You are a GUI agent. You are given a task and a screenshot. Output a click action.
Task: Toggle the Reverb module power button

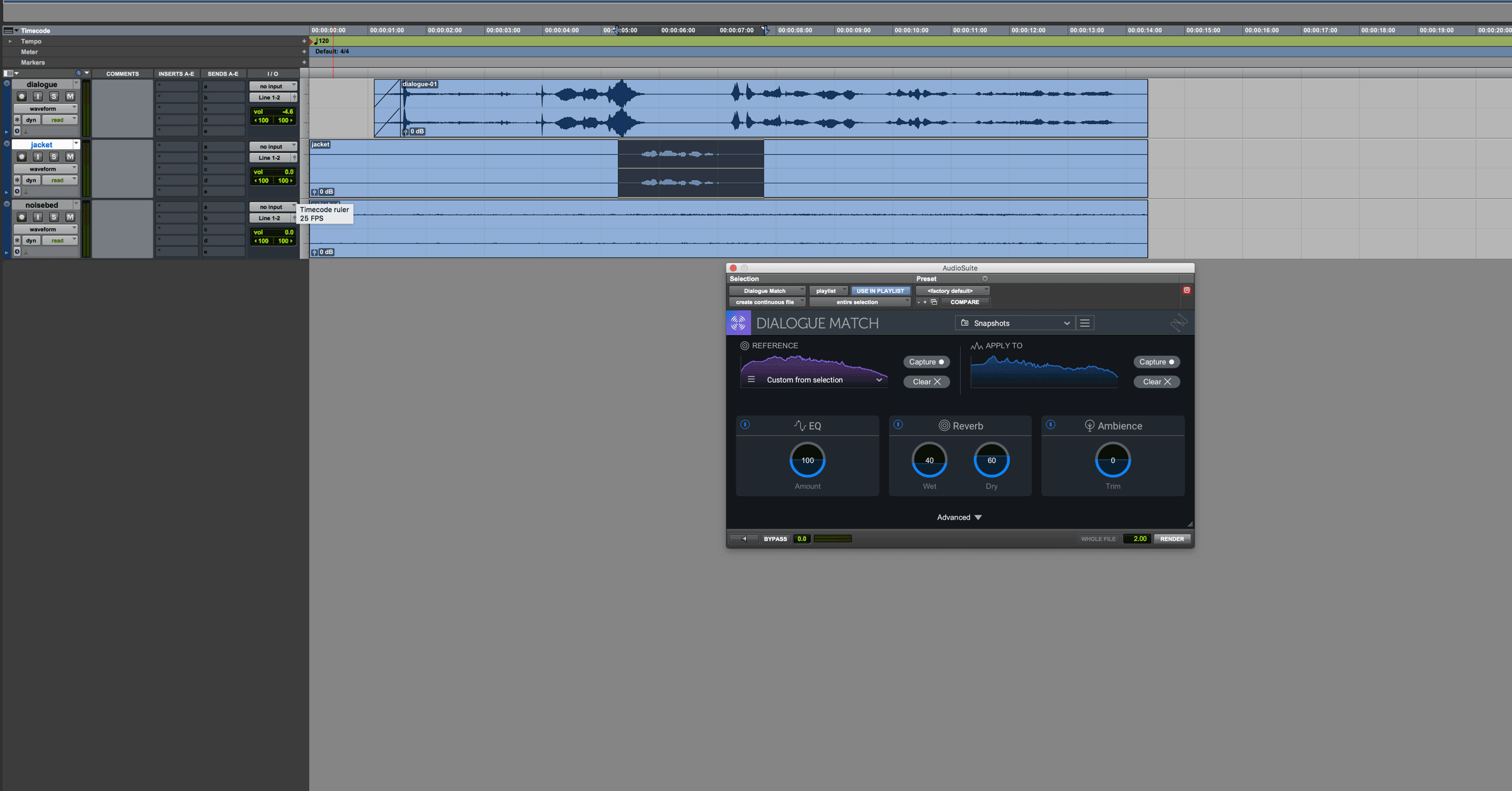click(x=898, y=424)
